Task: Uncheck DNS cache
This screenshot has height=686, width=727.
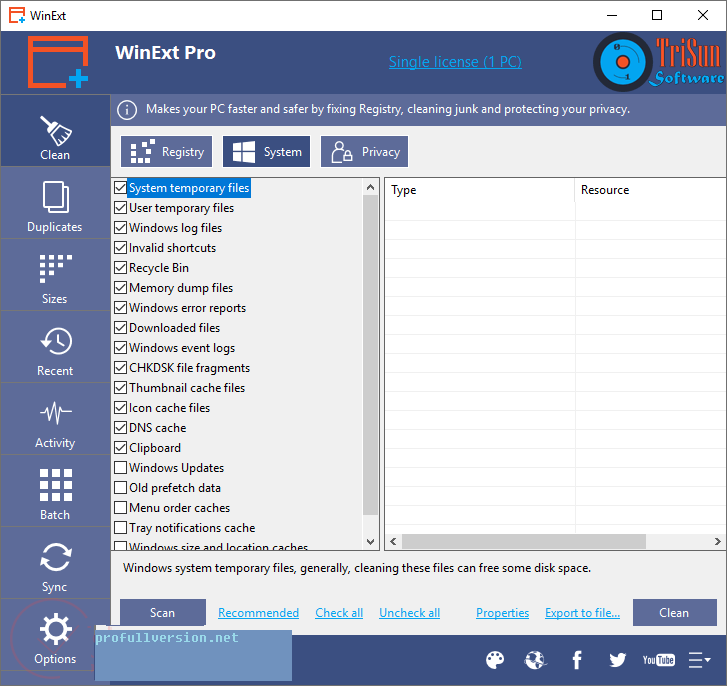Action: pos(121,427)
